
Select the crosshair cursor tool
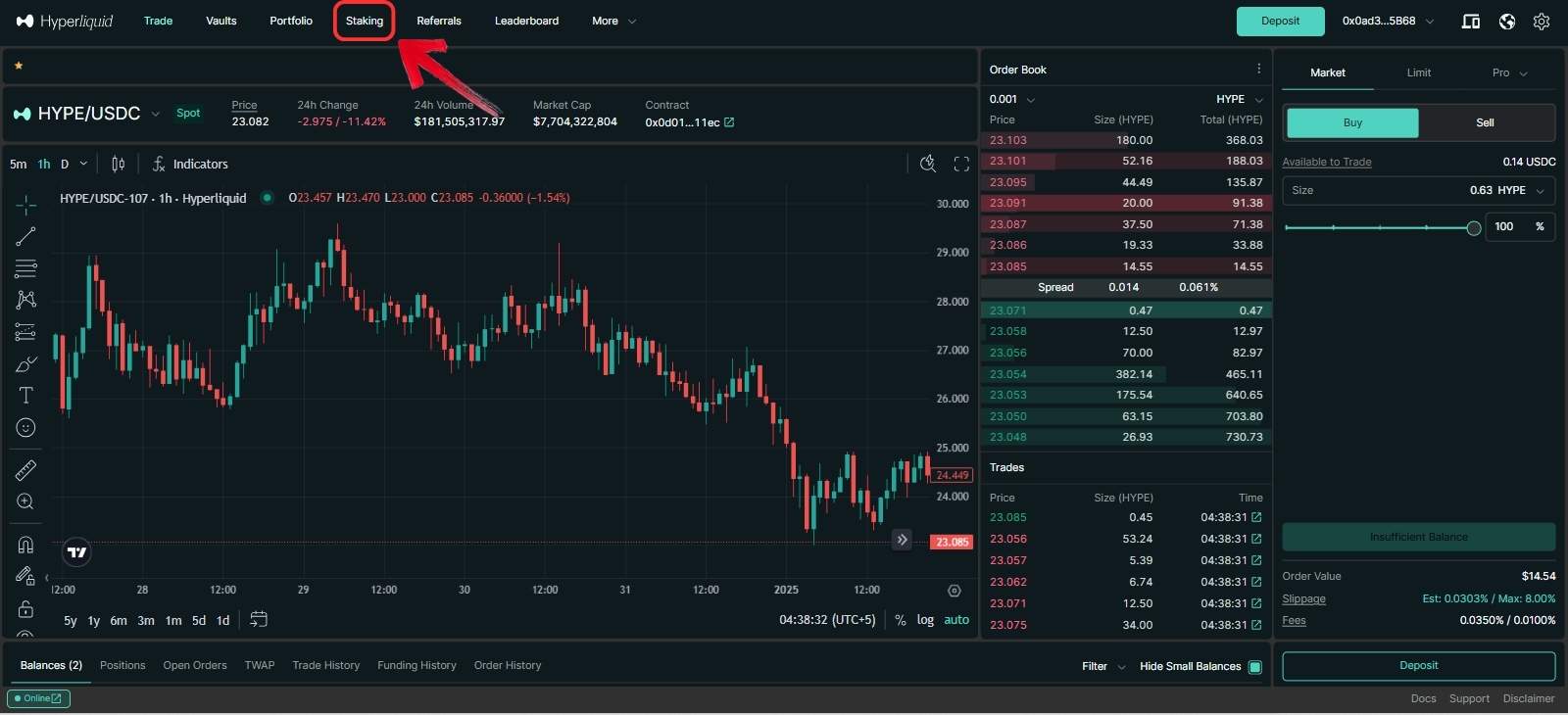26,204
